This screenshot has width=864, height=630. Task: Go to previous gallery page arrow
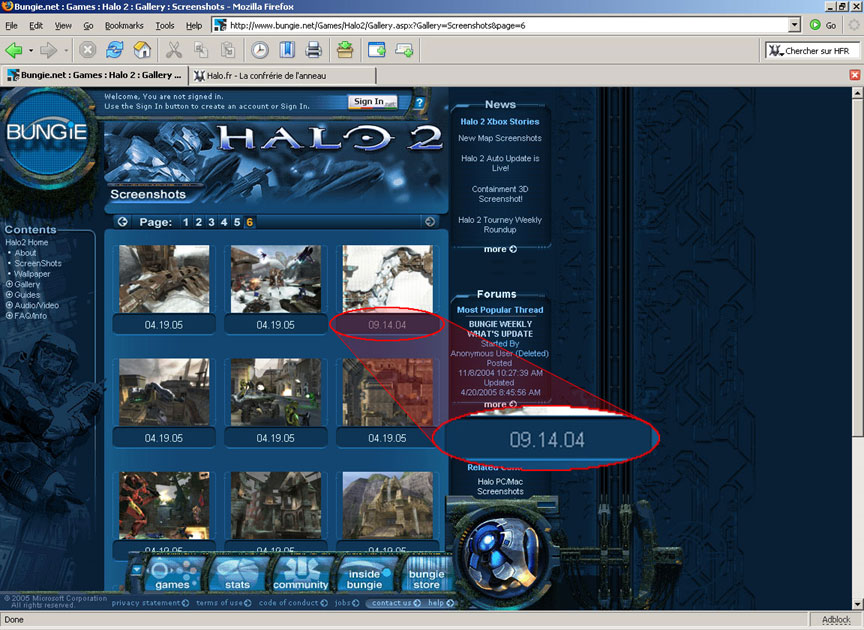pos(122,222)
